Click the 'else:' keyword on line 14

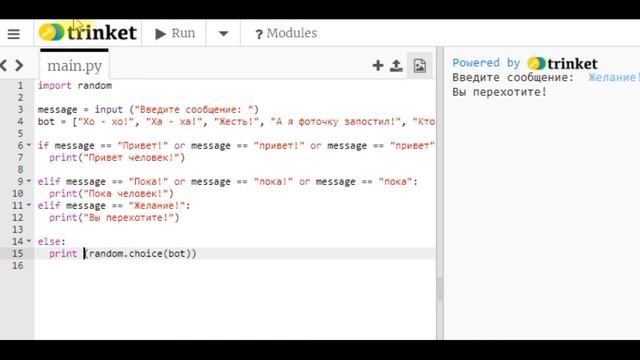point(51,242)
